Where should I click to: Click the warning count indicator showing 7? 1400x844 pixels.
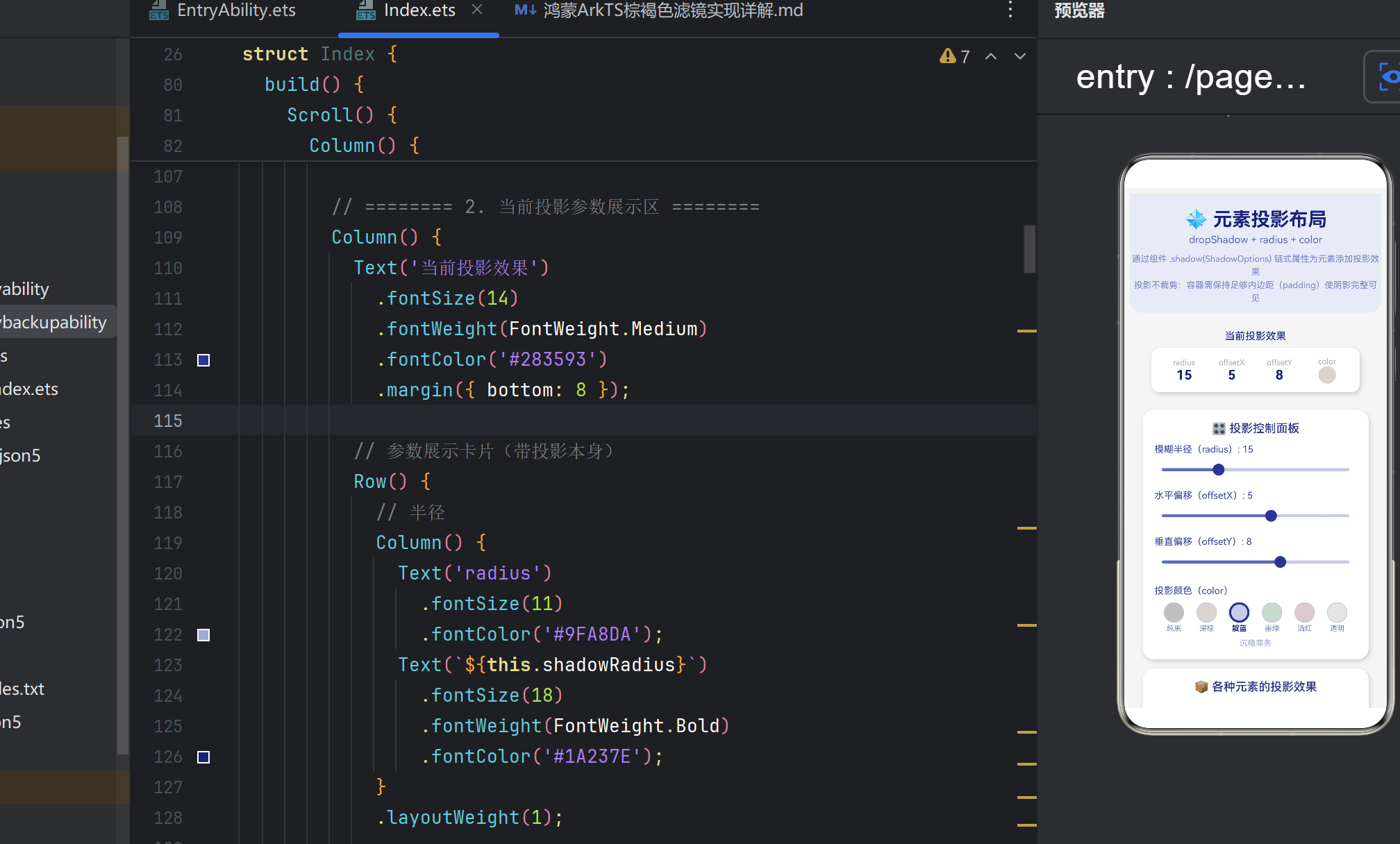(955, 56)
